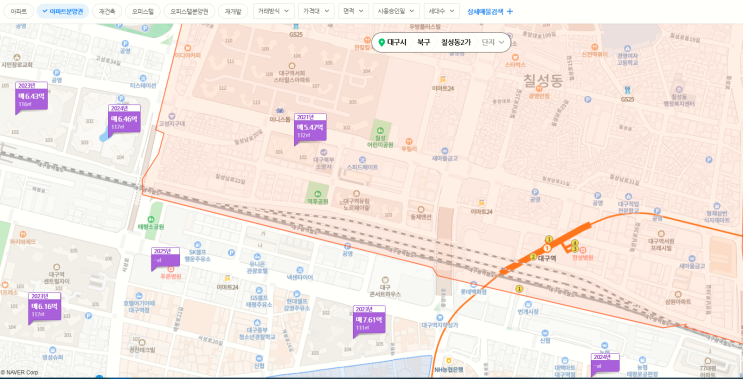Click the 대구역 station label

547,258
